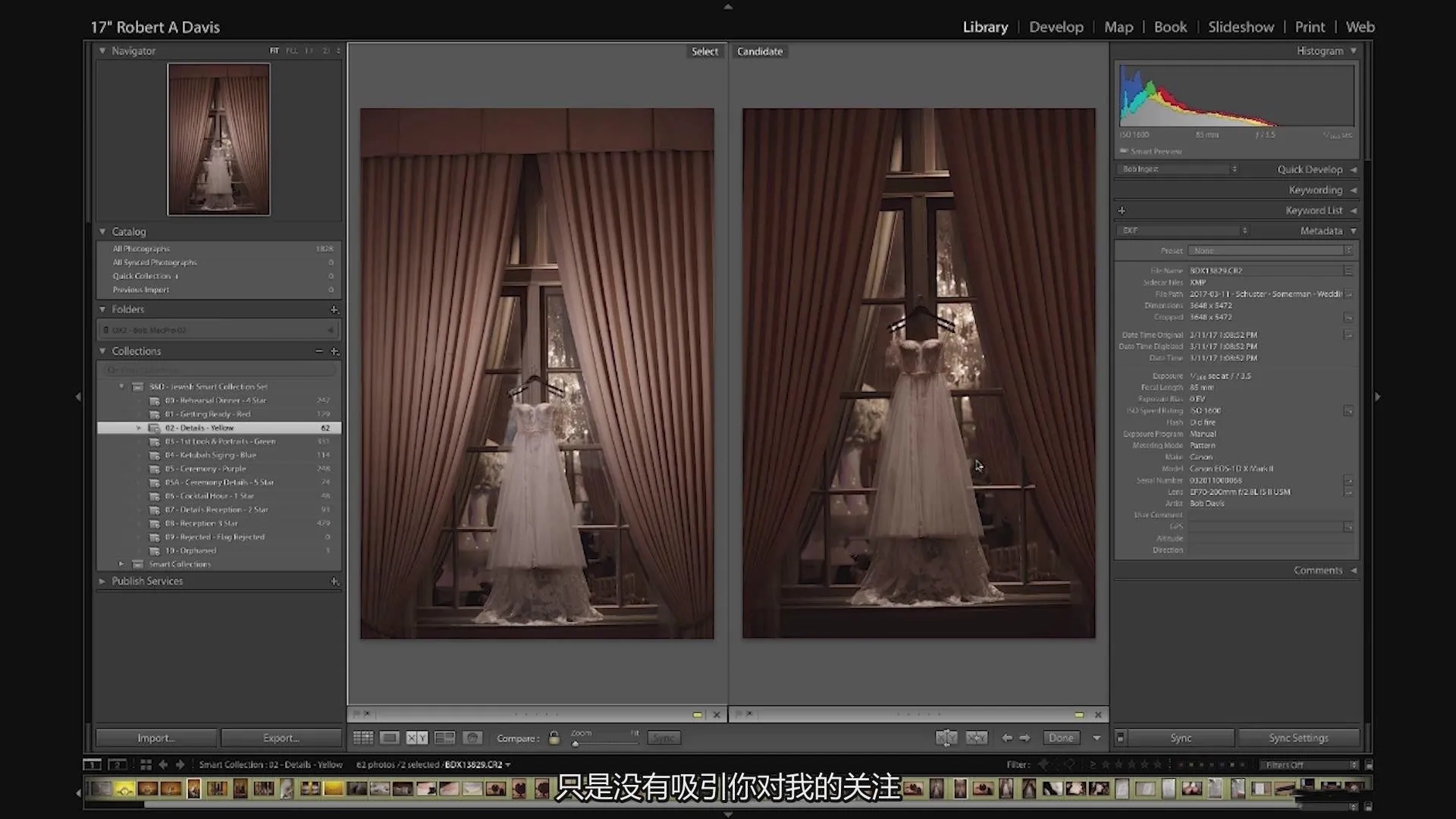Open the Develop module tab
Viewport: 1456px width, 819px height.
click(1057, 27)
